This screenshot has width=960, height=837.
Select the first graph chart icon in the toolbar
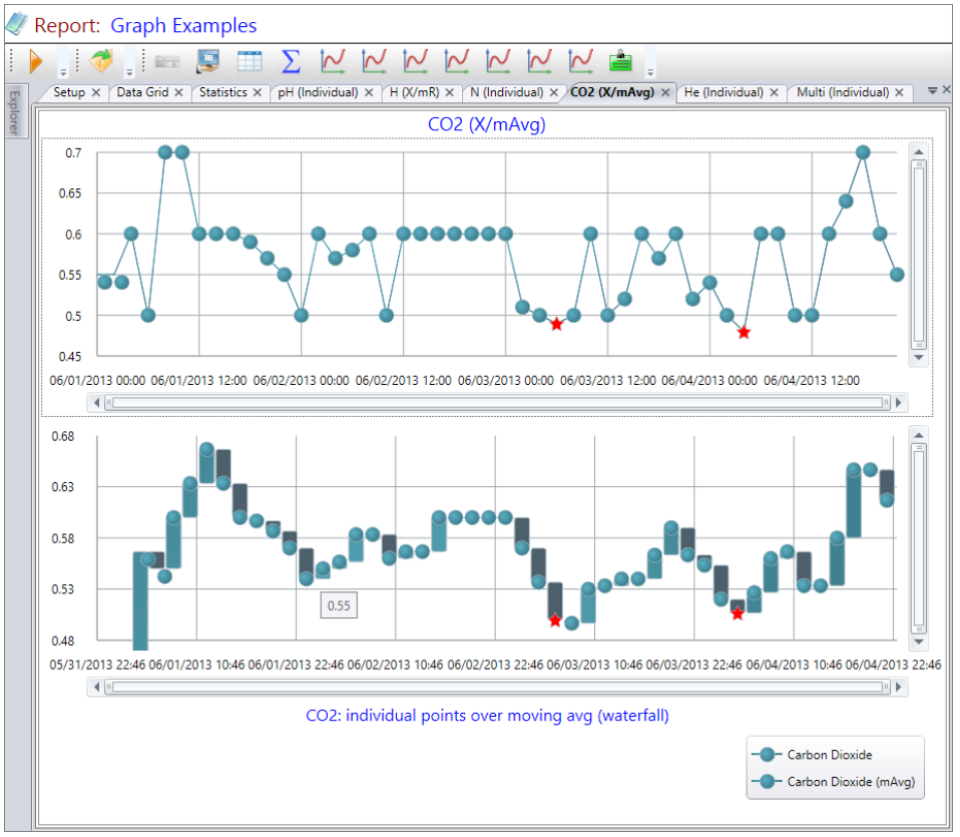332,60
